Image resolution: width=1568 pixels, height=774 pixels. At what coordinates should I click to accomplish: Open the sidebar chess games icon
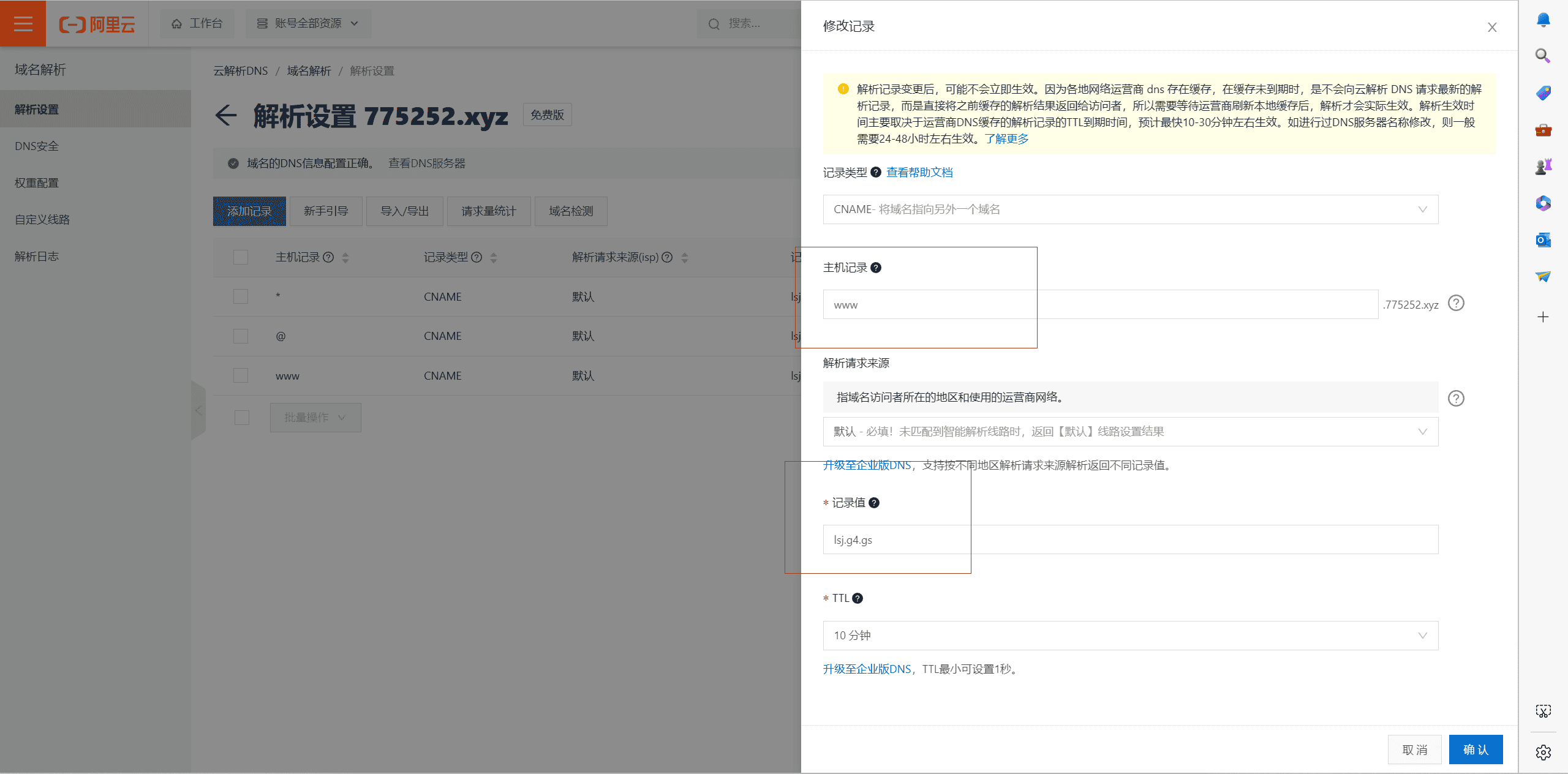point(1543,166)
